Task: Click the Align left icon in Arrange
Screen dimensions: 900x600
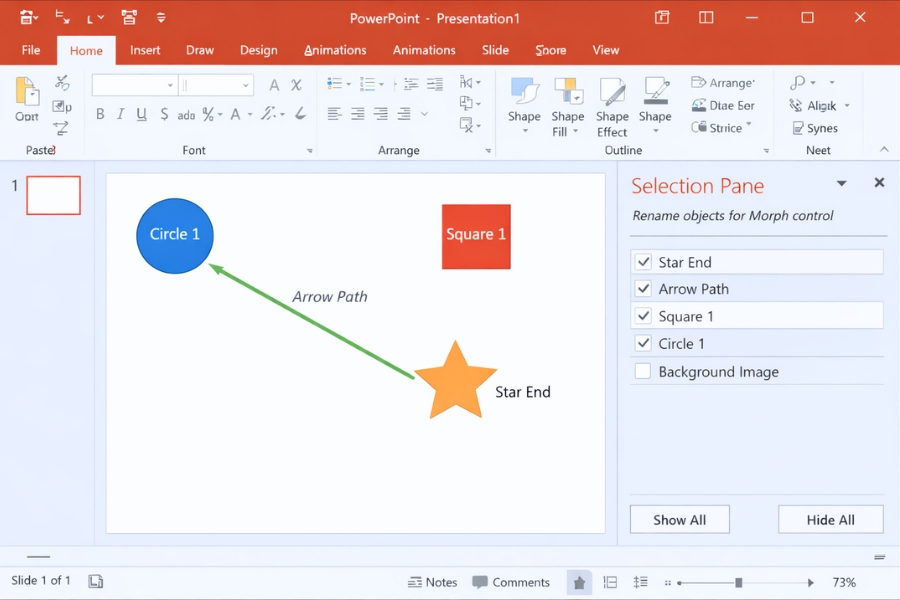Action: (x=334, y=114)
